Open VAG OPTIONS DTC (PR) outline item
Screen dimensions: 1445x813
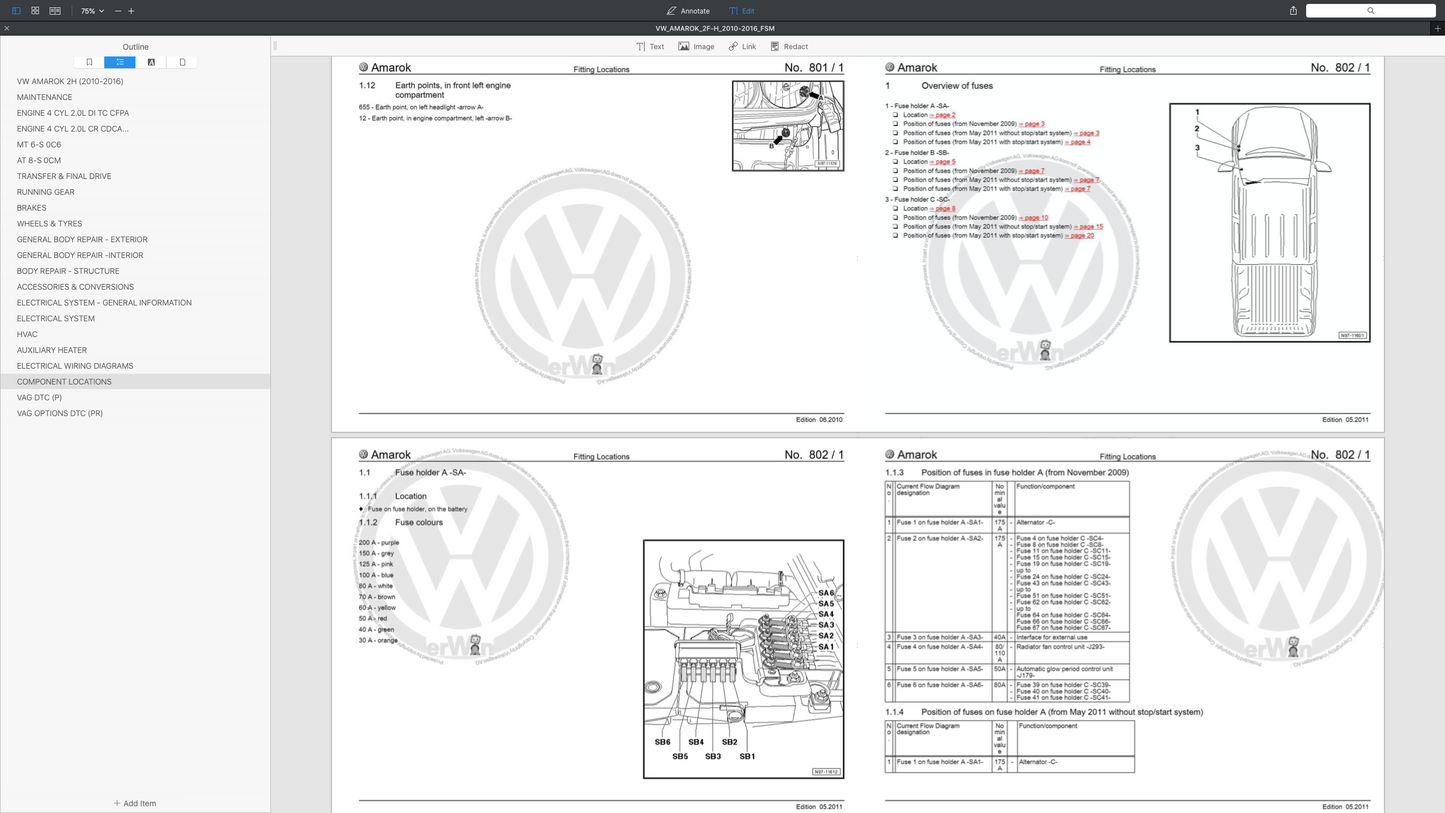pyautogui.click(x=60, y=413)
